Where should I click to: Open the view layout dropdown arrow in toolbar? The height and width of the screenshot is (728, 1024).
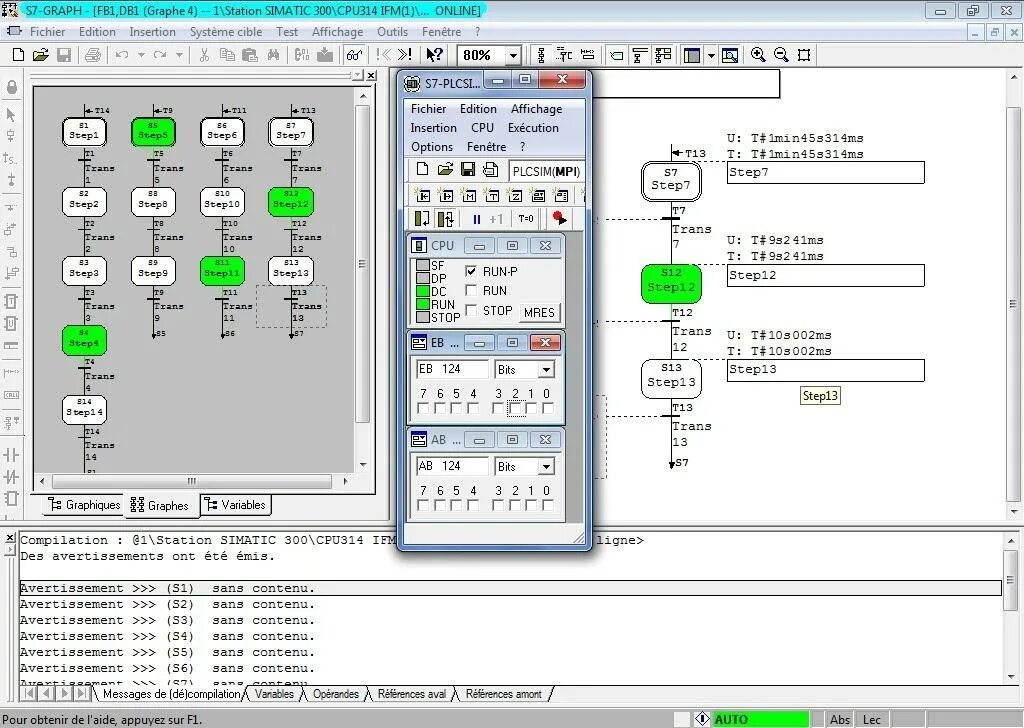pos(711,55)
